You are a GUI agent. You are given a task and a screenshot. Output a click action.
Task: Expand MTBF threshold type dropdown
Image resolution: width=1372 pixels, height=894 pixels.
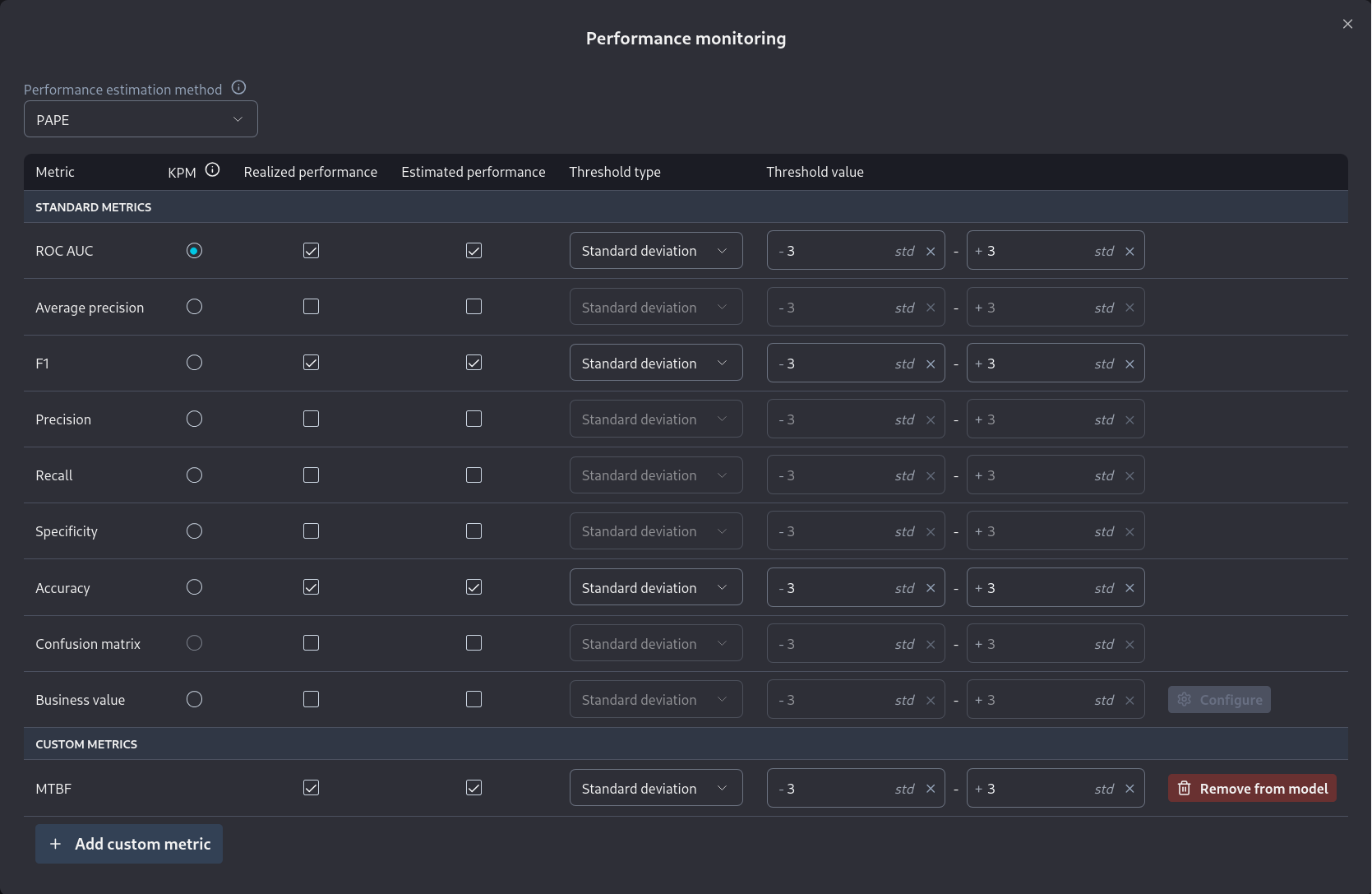click(655, 789)
